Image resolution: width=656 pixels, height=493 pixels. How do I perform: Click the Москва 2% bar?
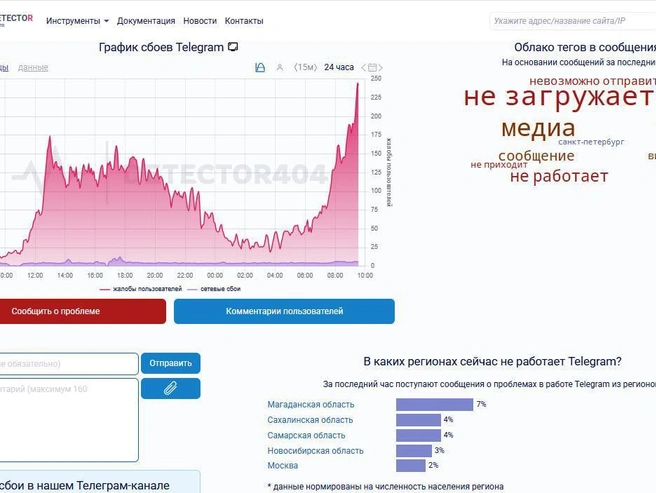[x=411, y=465]
